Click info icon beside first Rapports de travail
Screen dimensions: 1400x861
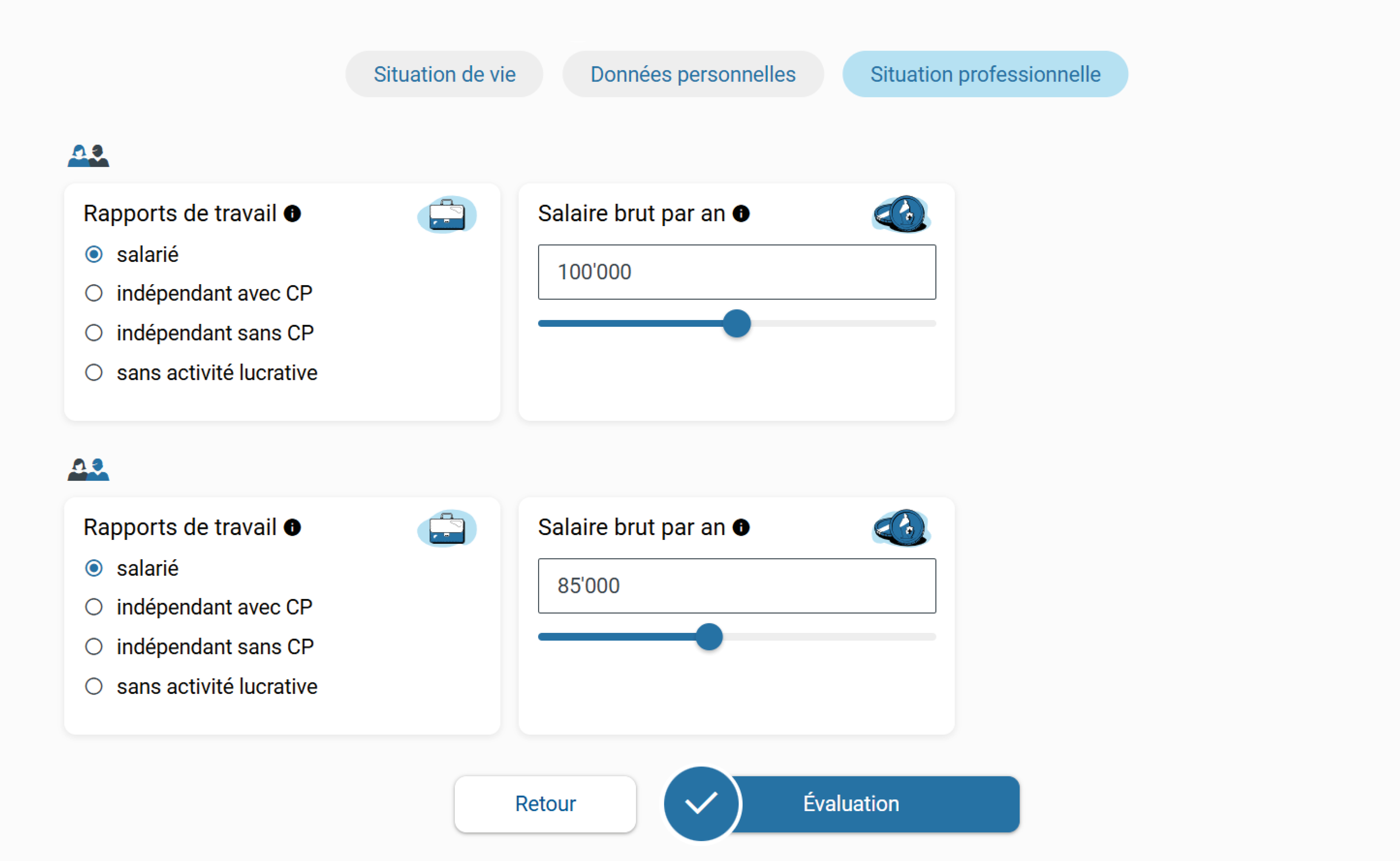292,214
